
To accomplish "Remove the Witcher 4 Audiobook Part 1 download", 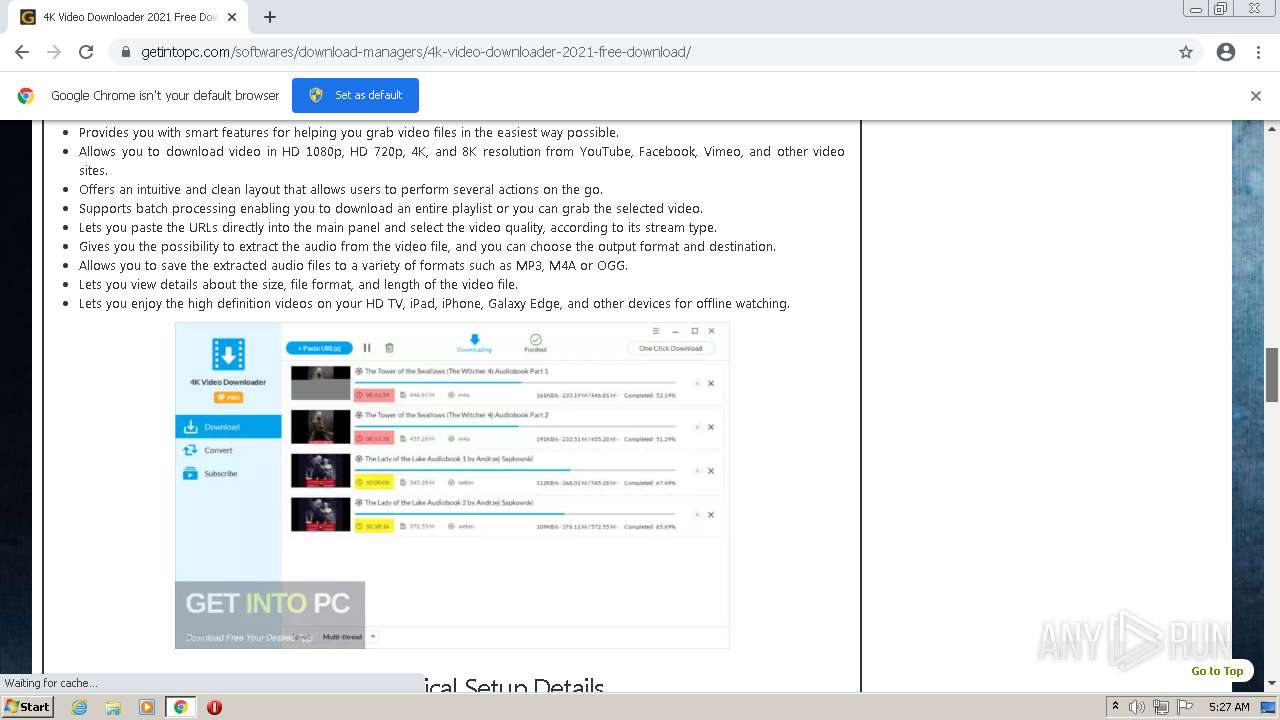I will pos(711,383).
